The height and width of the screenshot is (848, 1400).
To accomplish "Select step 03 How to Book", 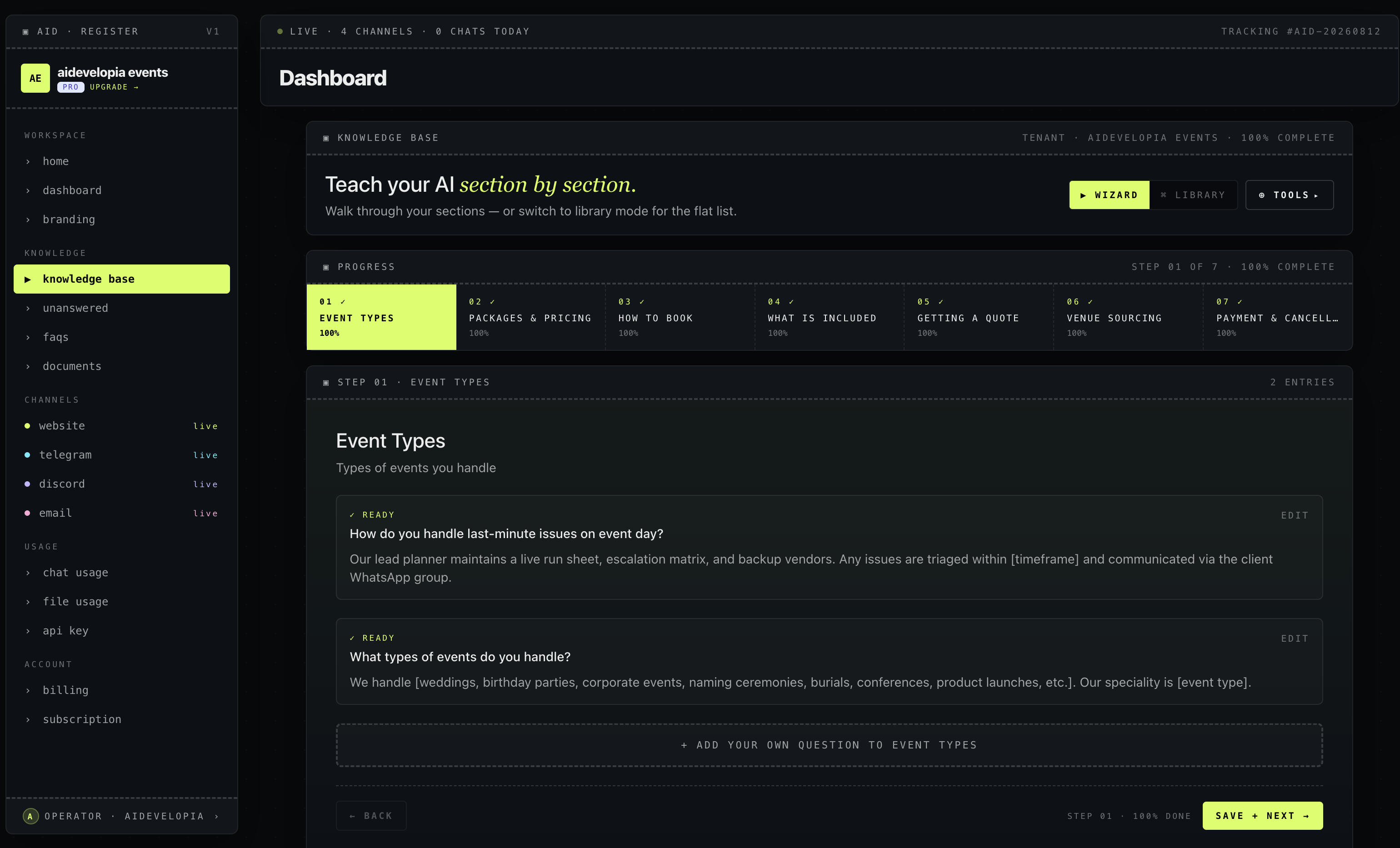I will pos(680,317).
